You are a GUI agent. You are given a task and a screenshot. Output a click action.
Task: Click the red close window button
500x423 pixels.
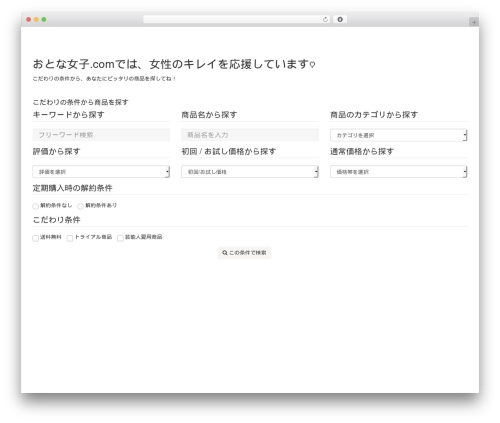click(29, 20)
